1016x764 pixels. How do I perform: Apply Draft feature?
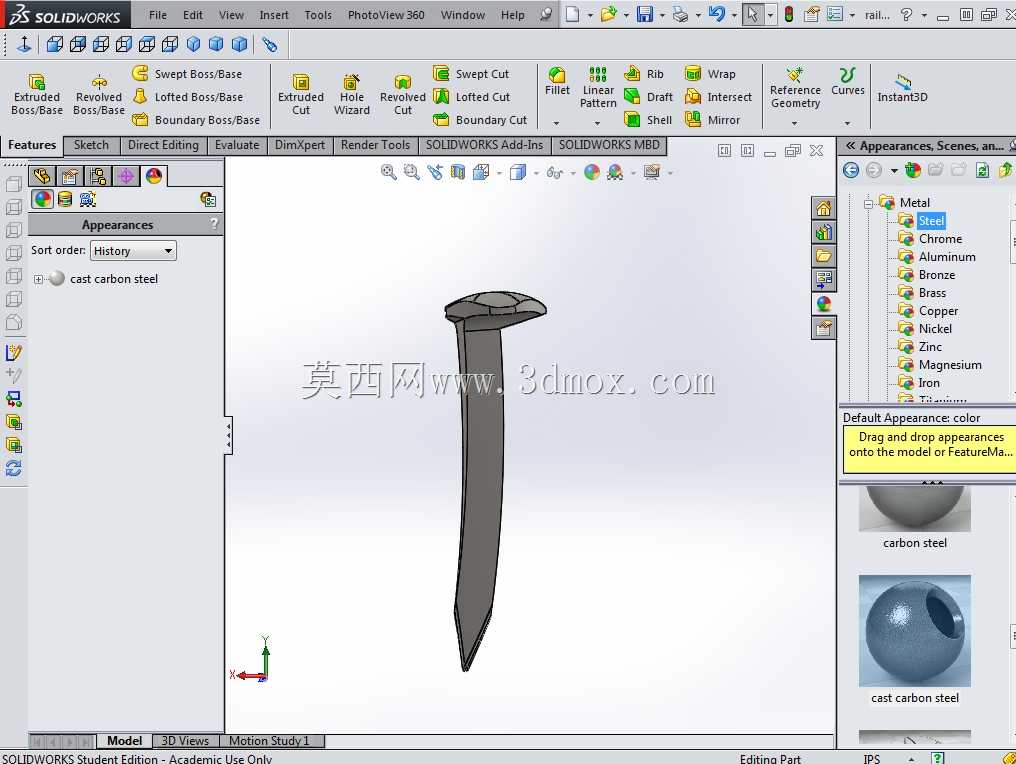tap(649, 97)
